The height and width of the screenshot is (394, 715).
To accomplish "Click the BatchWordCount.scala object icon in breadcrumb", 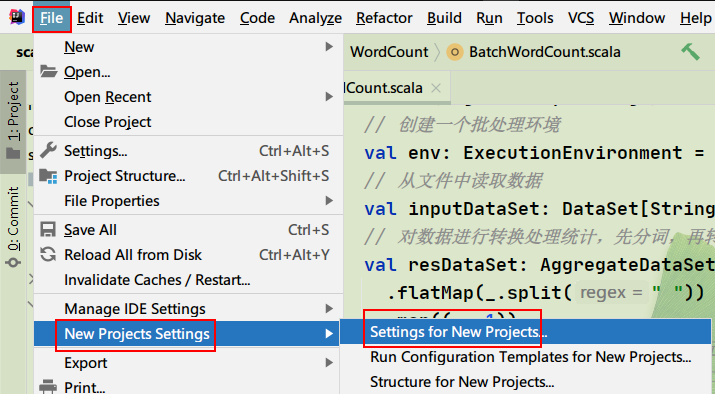I will coord(454,52).
